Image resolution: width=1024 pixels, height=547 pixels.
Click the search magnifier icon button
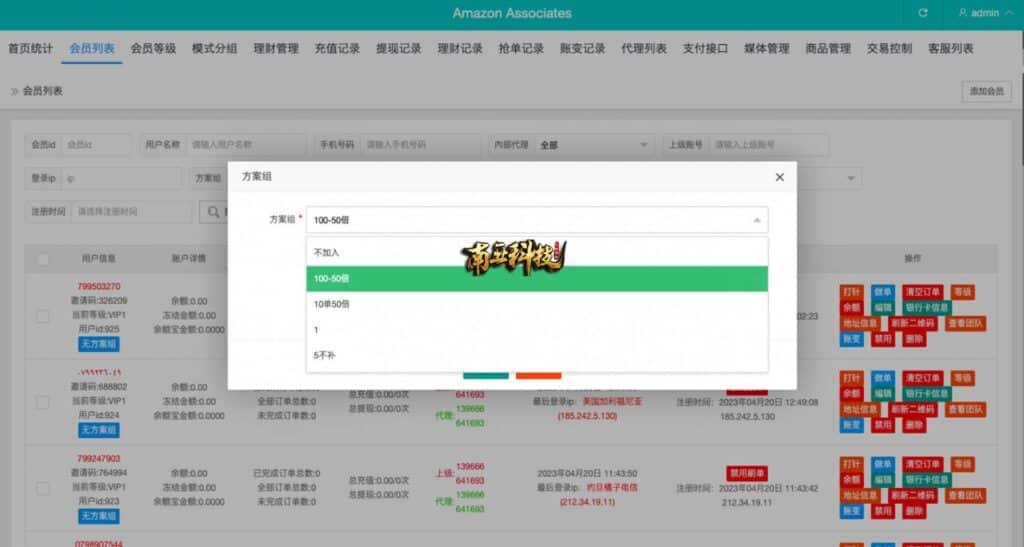(x=213, y=212)
